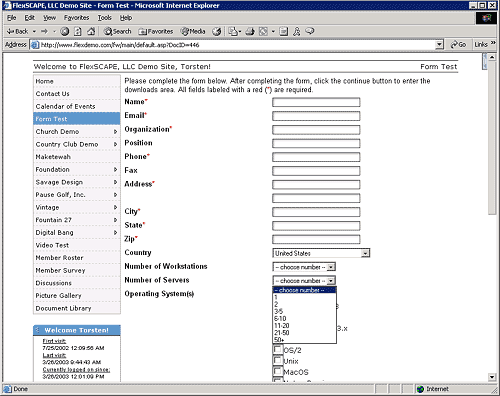Print the page with the printer icon

(x=250, y=32)
